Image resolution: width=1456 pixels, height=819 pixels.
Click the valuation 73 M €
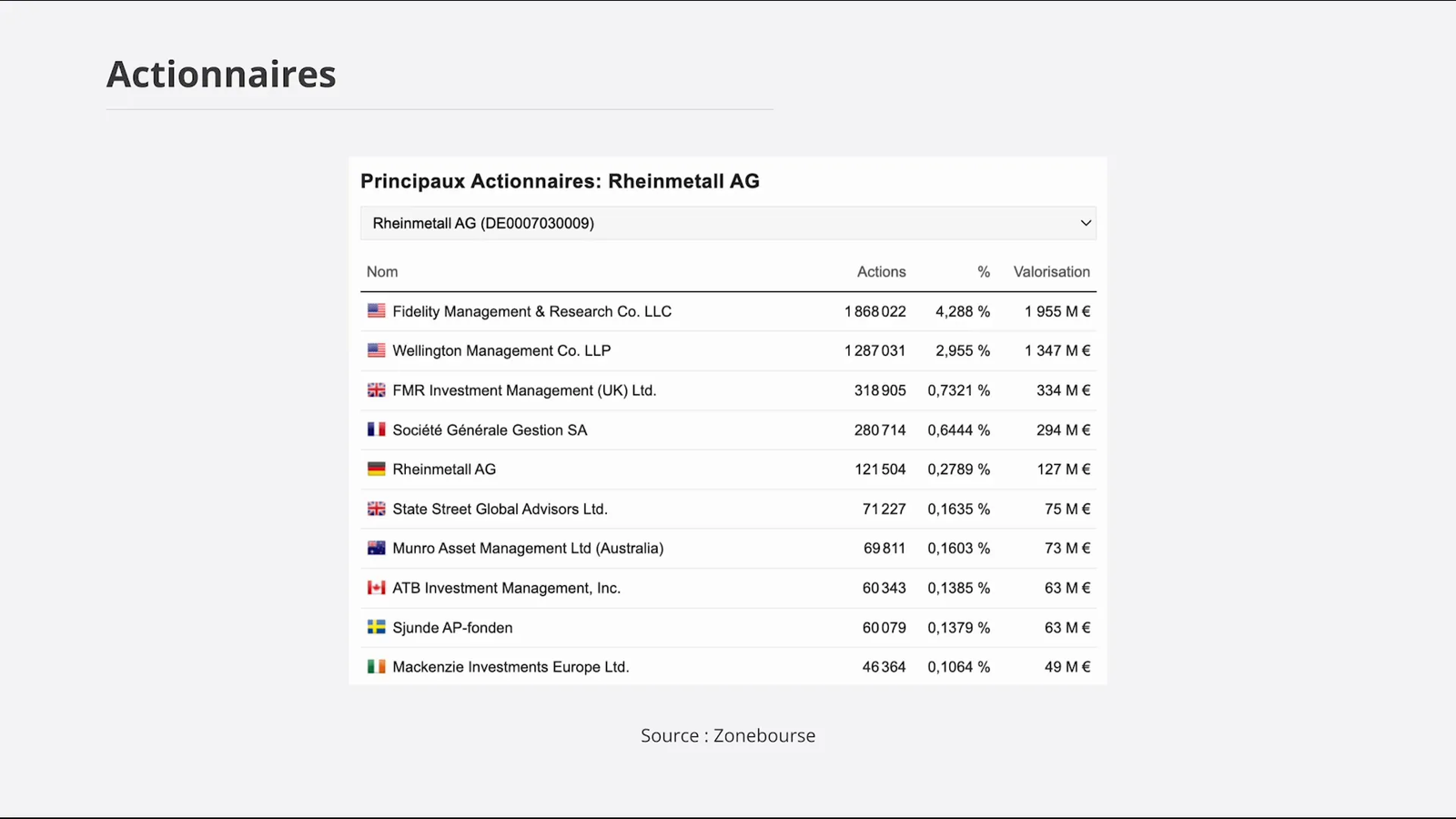point(1067,548)
